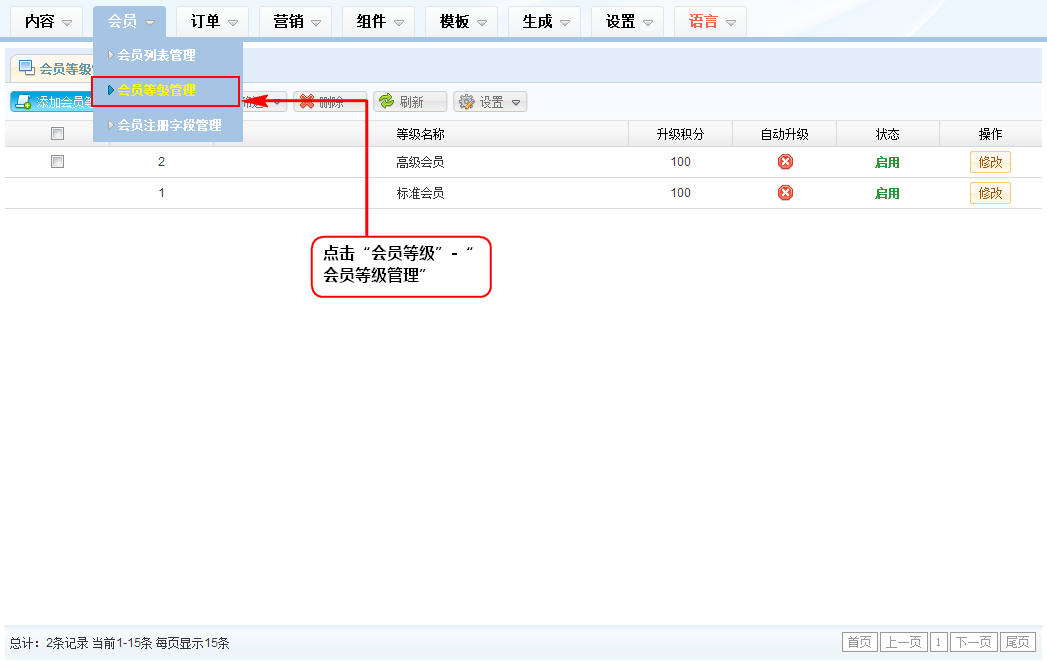
Task: Click the gear icon on 设置 toolbar button
Action: (466, 102)
